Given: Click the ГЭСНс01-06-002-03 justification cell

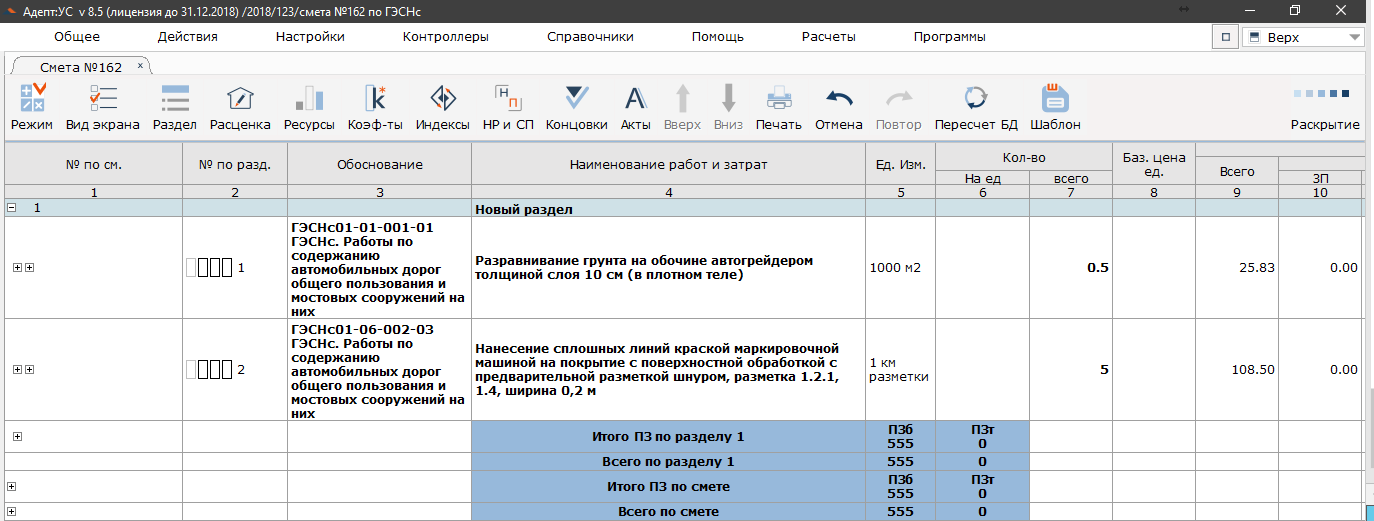Looking at the screenshot, I should pos(379,370).
